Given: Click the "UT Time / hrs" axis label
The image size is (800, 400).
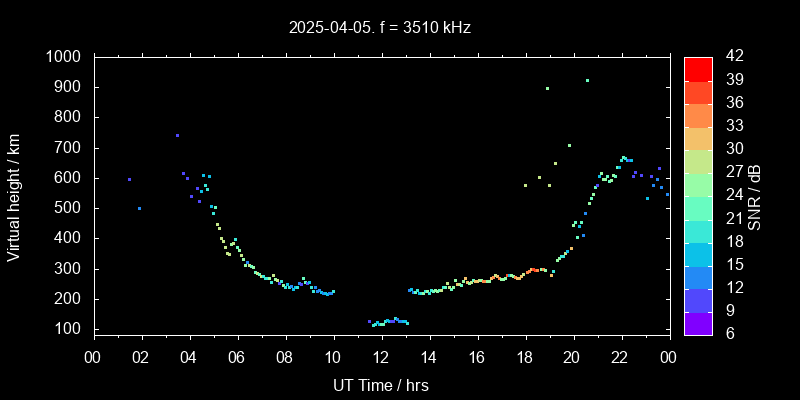Looking at the screenshot, I should coord(380,384).
